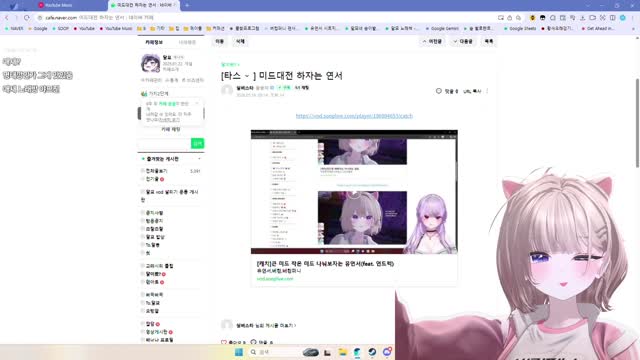Open the 기타 bookmark folder
Screen dimensions: 640x360
158,29
